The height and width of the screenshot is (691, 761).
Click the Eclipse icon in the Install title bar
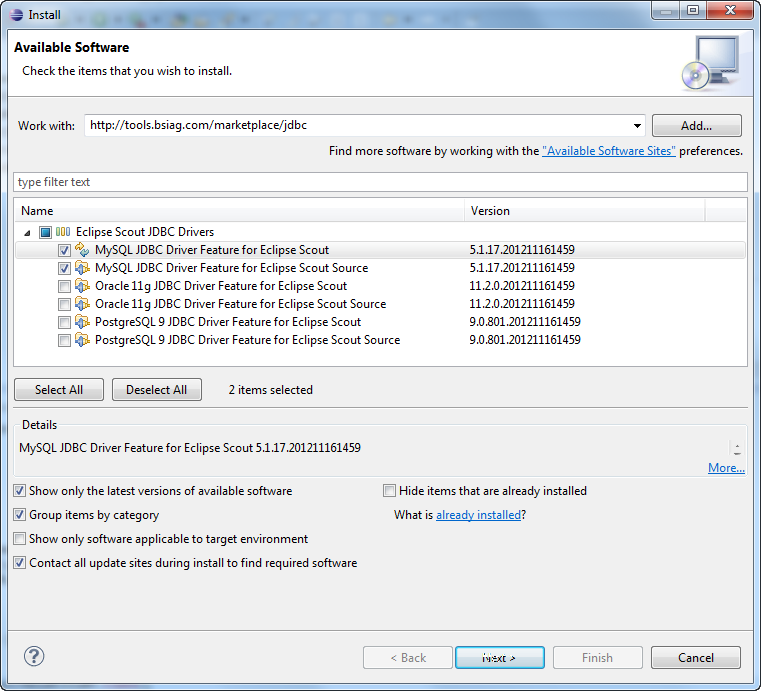(x=17, y=15)
